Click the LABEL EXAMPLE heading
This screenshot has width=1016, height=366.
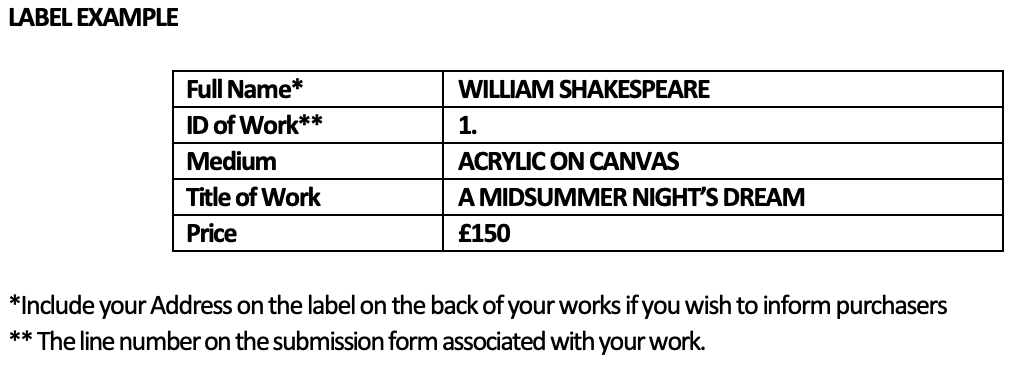point(93,17)
